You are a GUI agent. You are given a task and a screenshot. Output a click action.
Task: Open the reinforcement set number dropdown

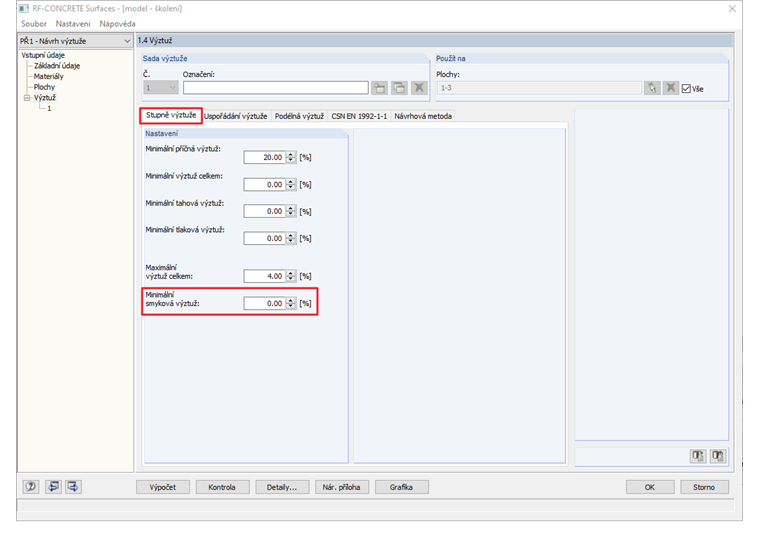(x=161, y=88)
